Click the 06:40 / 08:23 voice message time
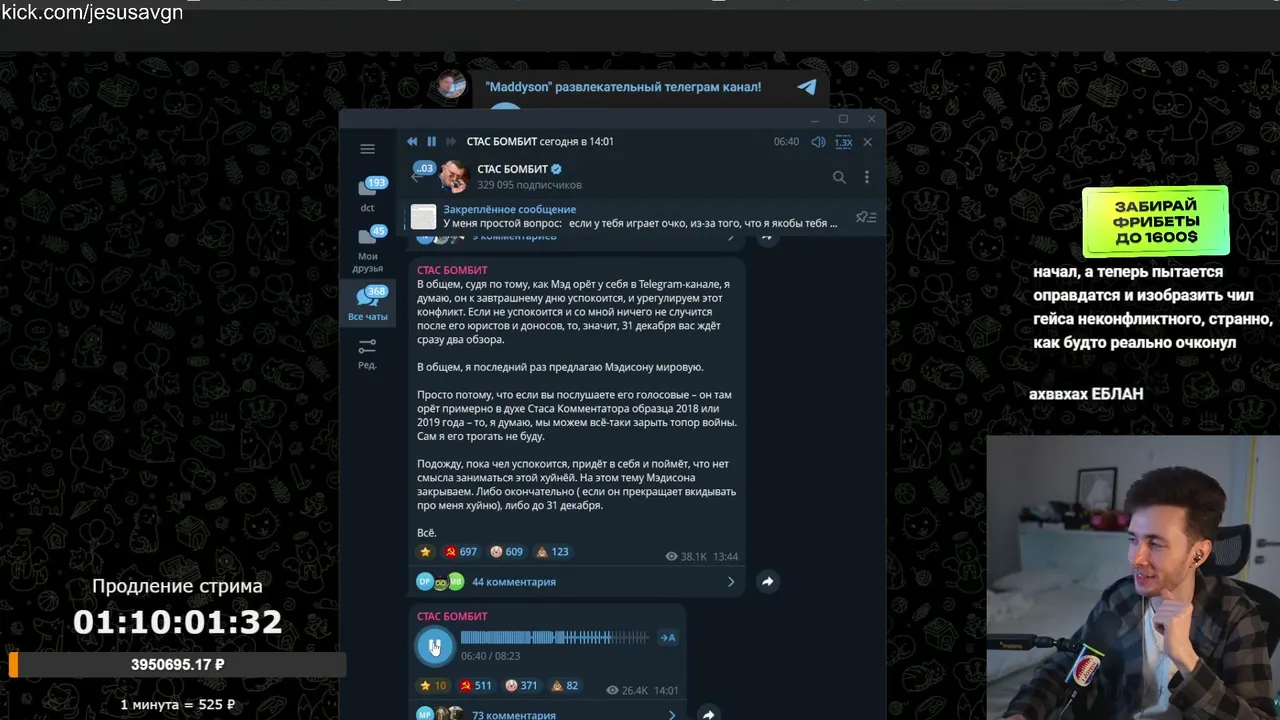Viewport: 1280px width, 720px height. click(490, 656)
